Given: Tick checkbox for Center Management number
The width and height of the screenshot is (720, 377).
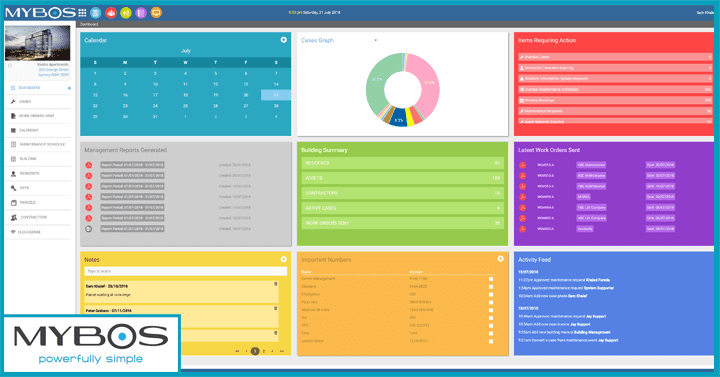Looking at the screenshot, I should coord(491,279).
